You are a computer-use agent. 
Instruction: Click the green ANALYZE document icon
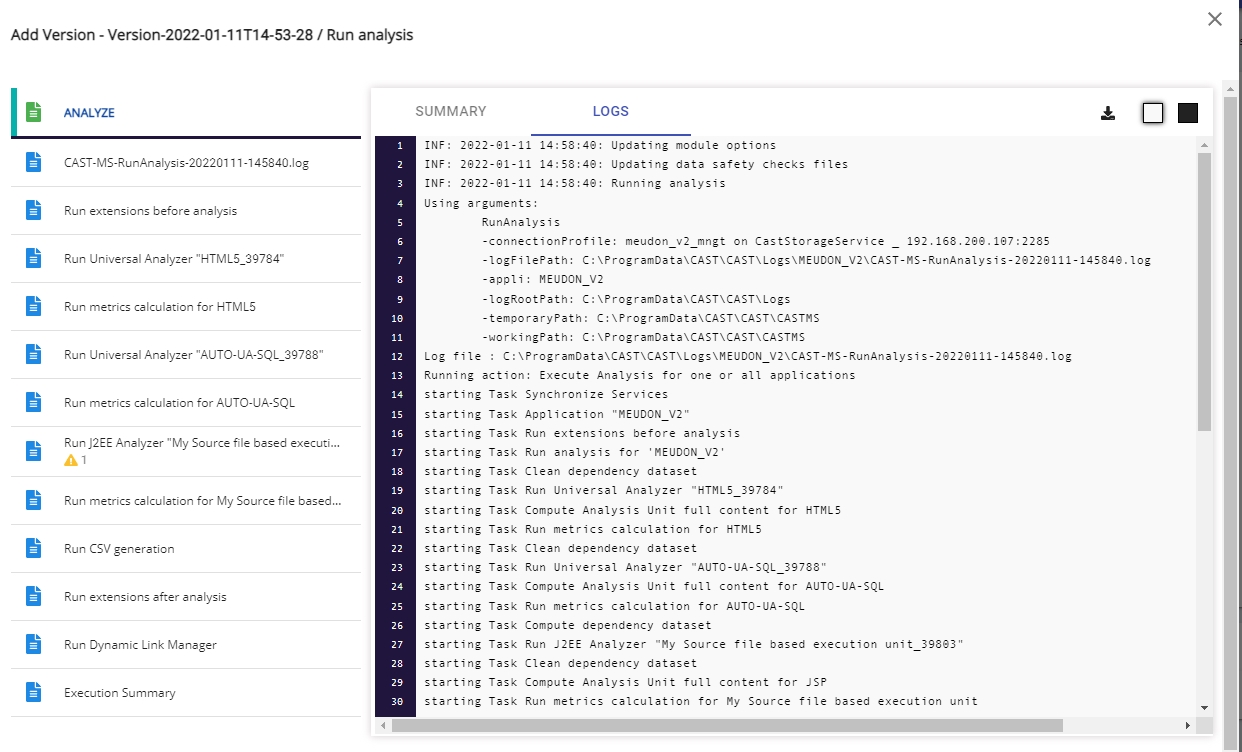34,112
